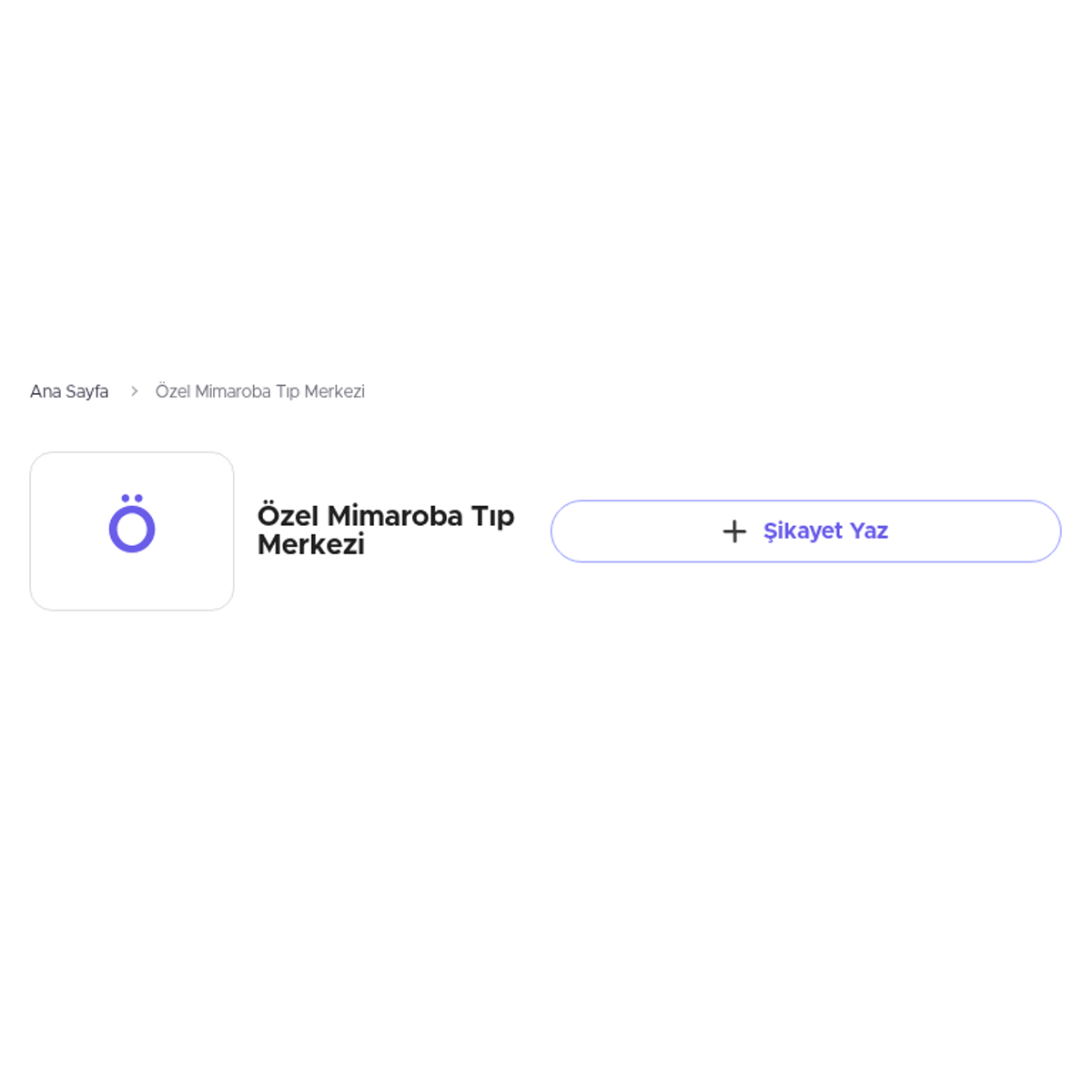Start a new complaint for Özel Mimaroba
This screenshot has height=1092, width=1092.
point(805,531)
